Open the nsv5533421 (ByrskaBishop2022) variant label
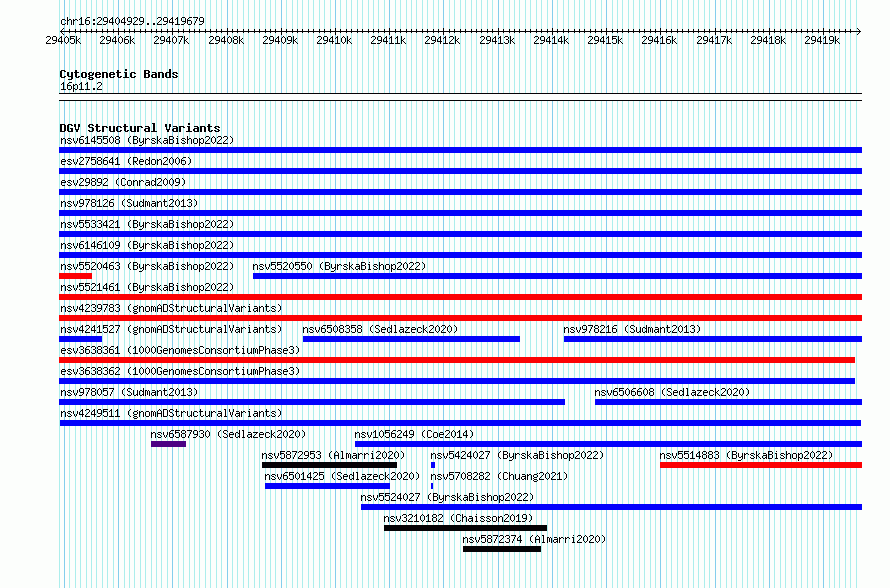The width and height of the screenshot is (890, 588). pyautogui.click(x=147, y=224)
